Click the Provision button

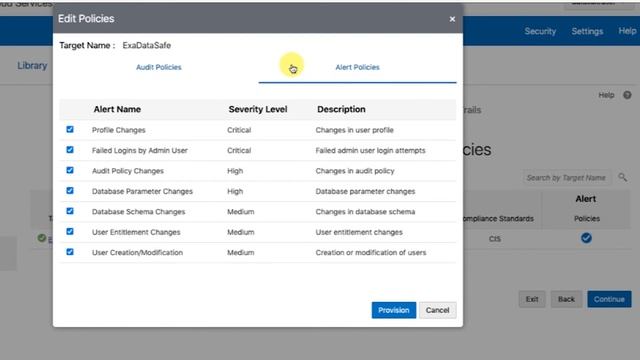point(393,310)
